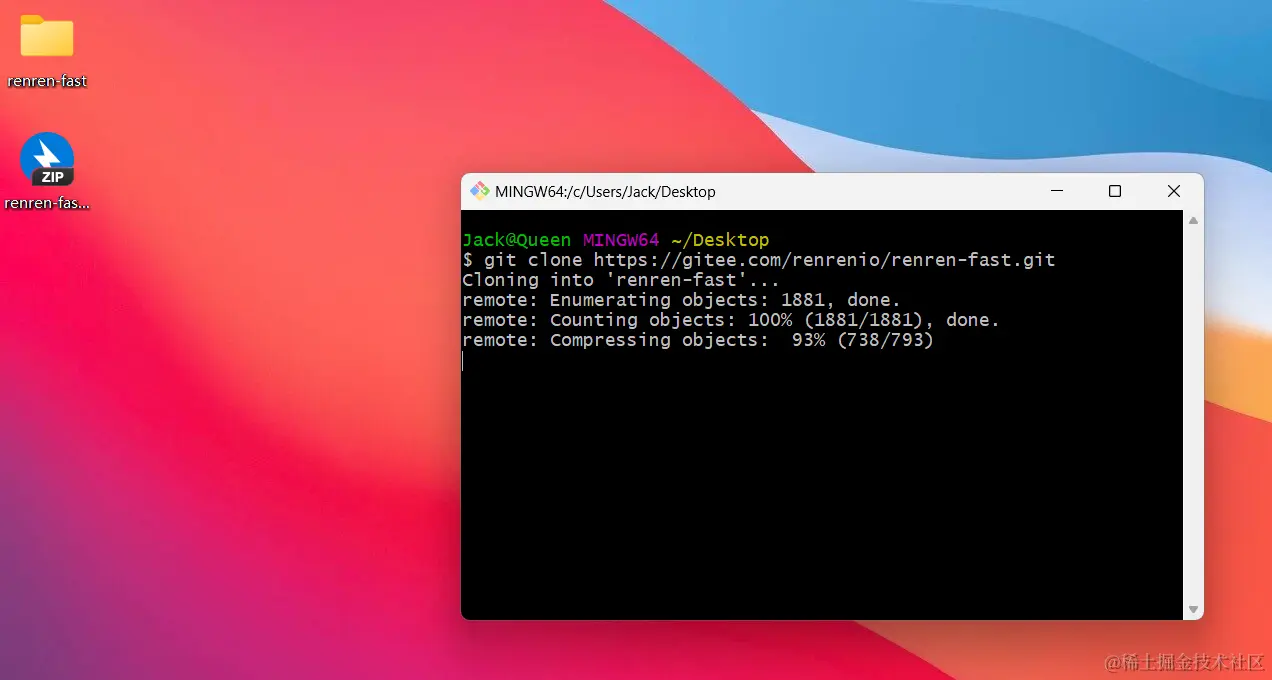
Task: Maximize the MINGW64 terminal window
Action: [x=1115, y=191]
